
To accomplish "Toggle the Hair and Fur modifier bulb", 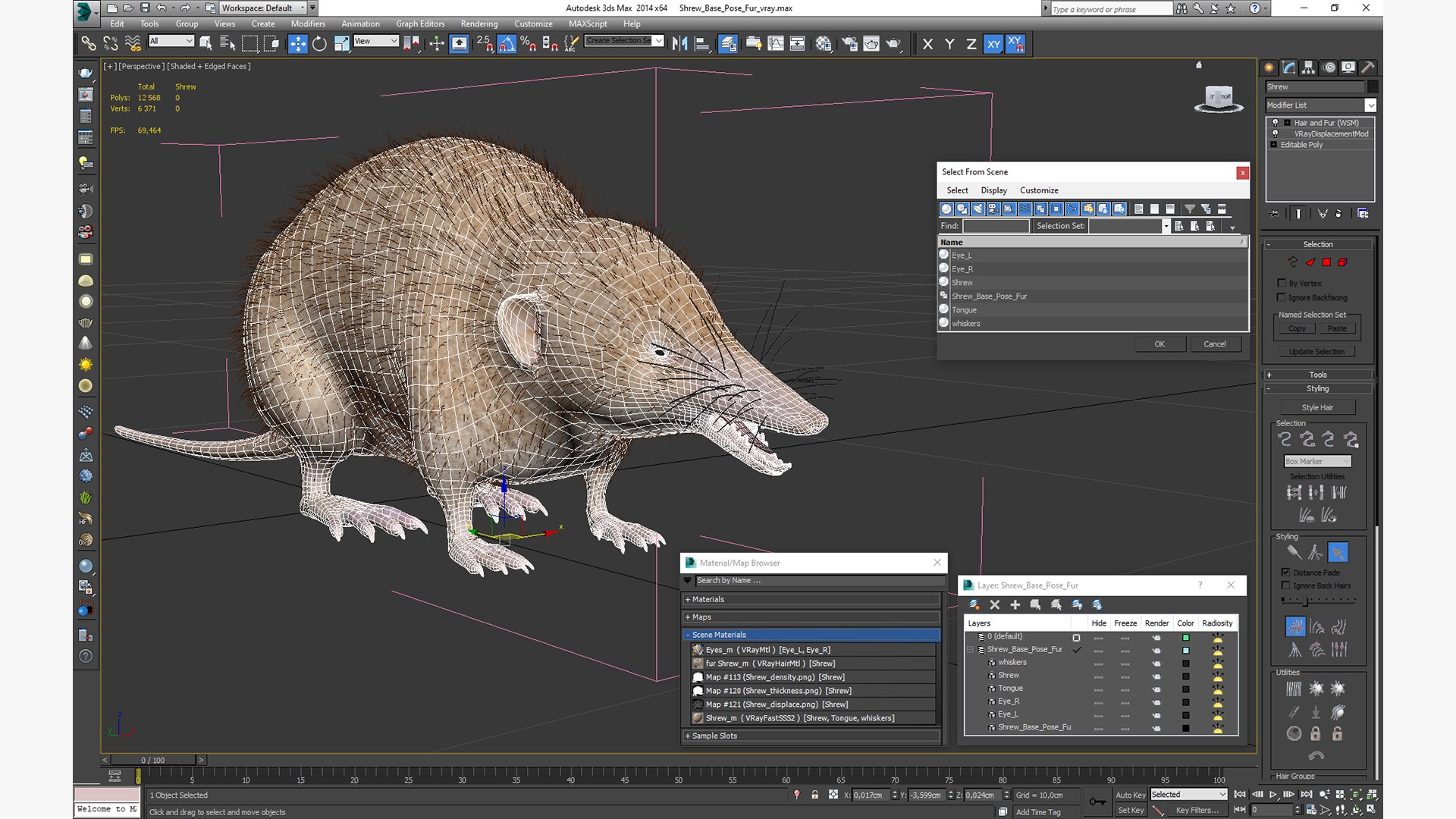I will (x=1275, y=122).
